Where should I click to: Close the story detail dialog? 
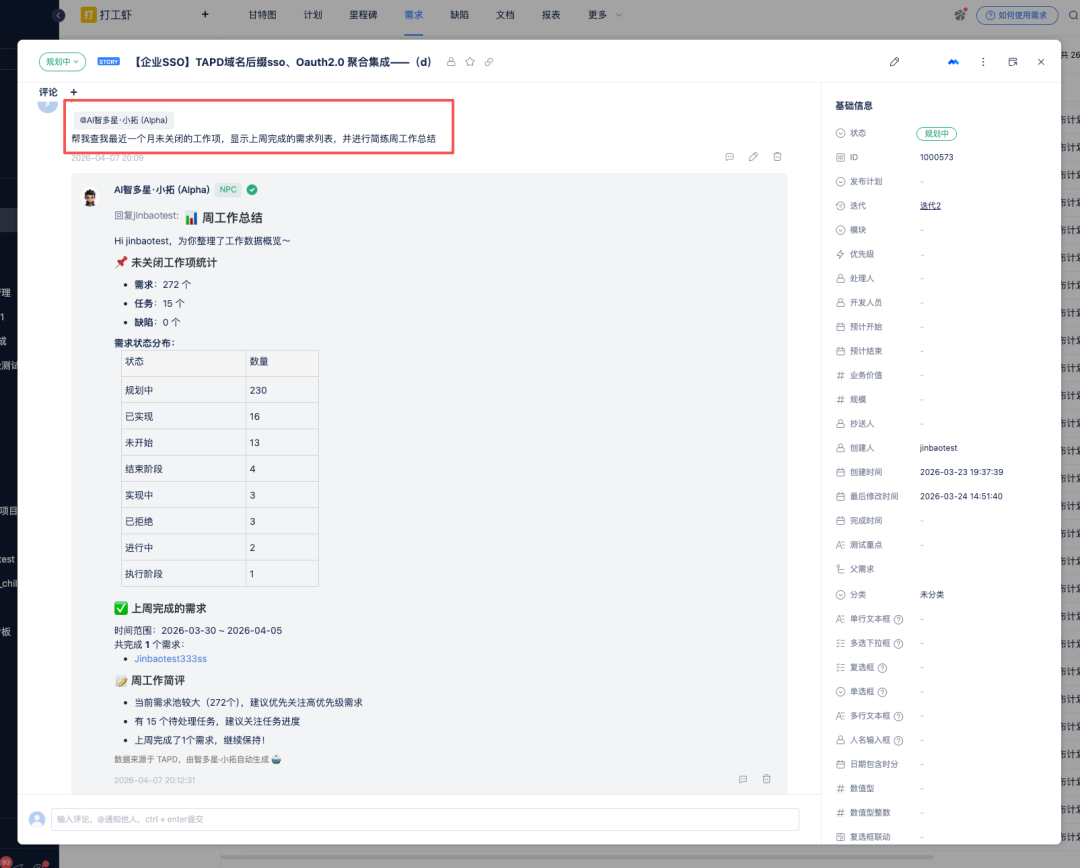click(1041, 62)
